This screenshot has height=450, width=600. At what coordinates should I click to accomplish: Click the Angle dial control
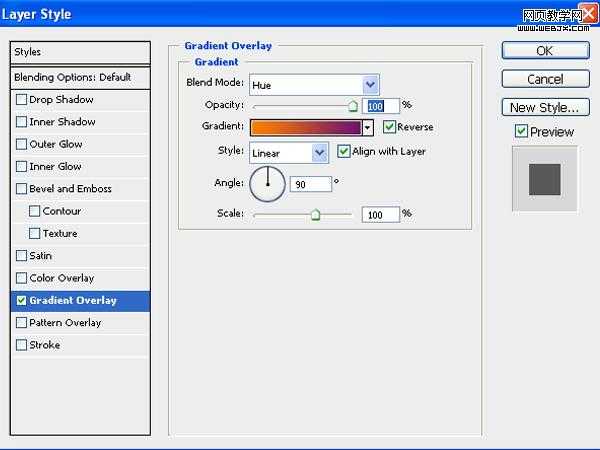[x=267, y=183]
